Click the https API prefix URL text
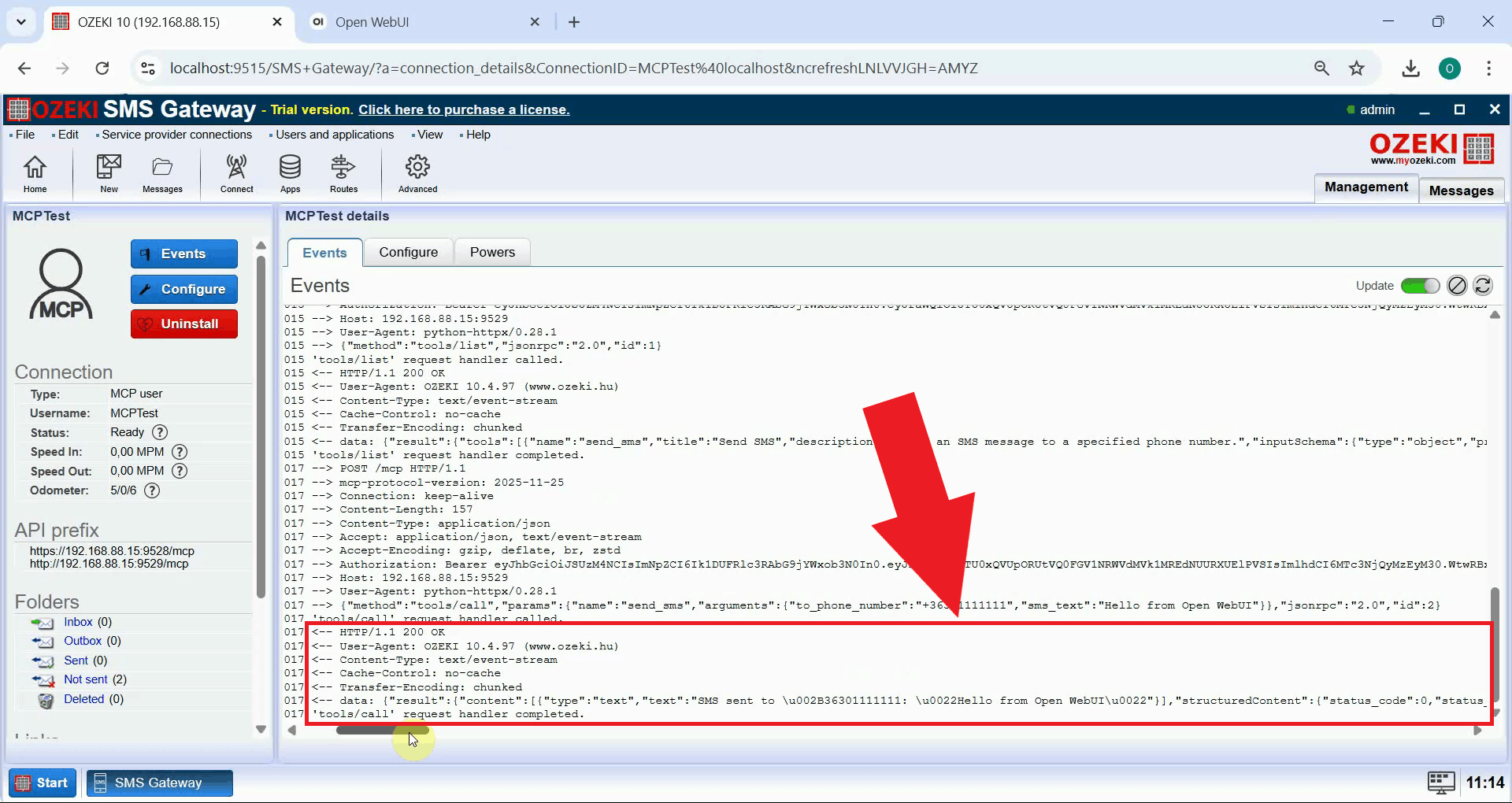 tap(112, 551)
